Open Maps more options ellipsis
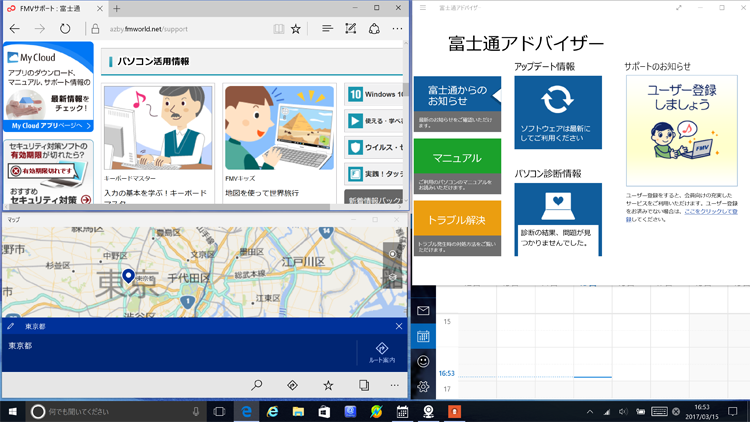 point(394,385)
